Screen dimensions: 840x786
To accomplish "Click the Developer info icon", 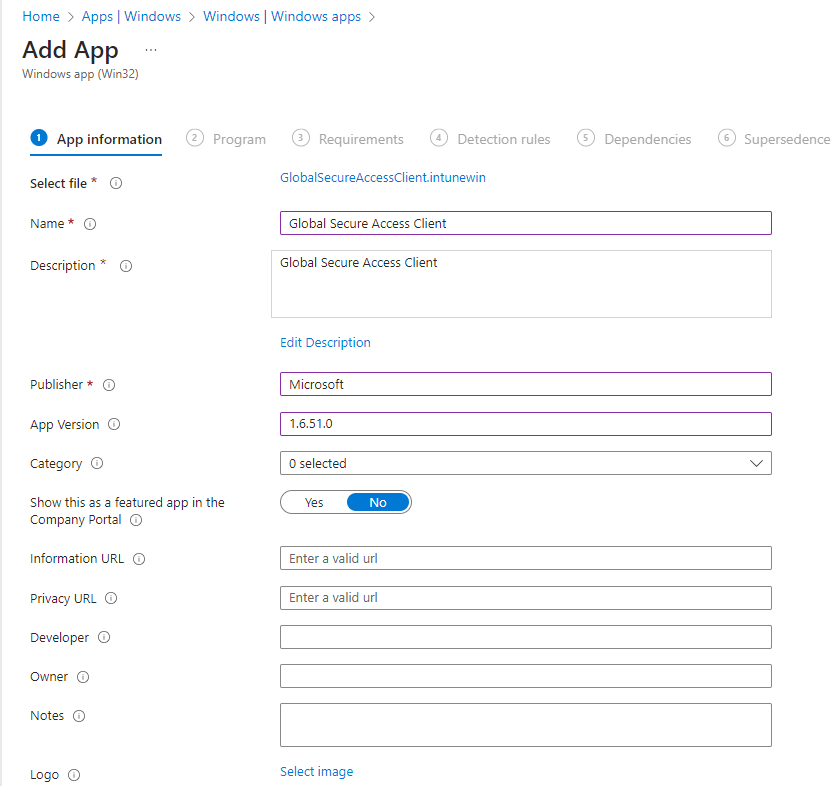I will click(x=104, y=637).
